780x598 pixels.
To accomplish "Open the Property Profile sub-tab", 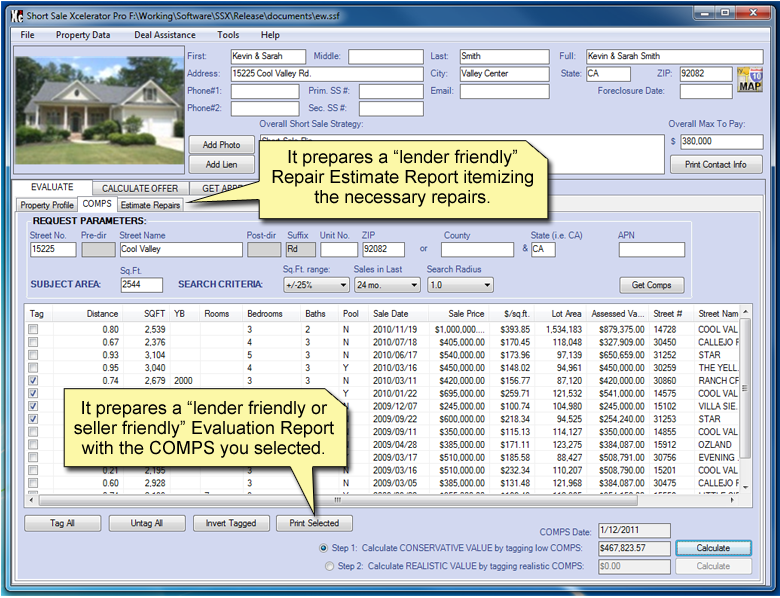I will click(47, 205).
